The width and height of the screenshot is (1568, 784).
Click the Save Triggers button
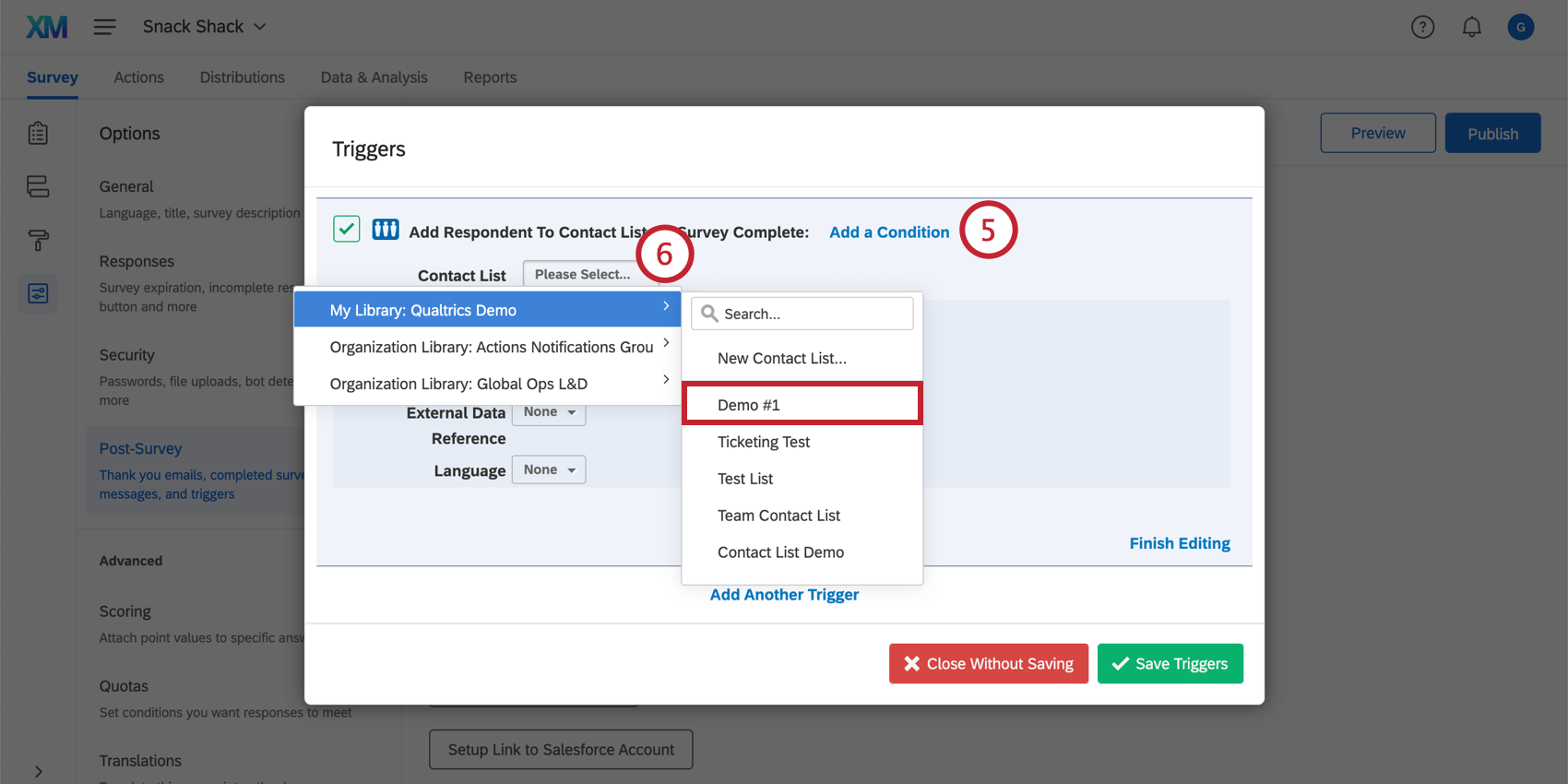[x=1170, y=663]
